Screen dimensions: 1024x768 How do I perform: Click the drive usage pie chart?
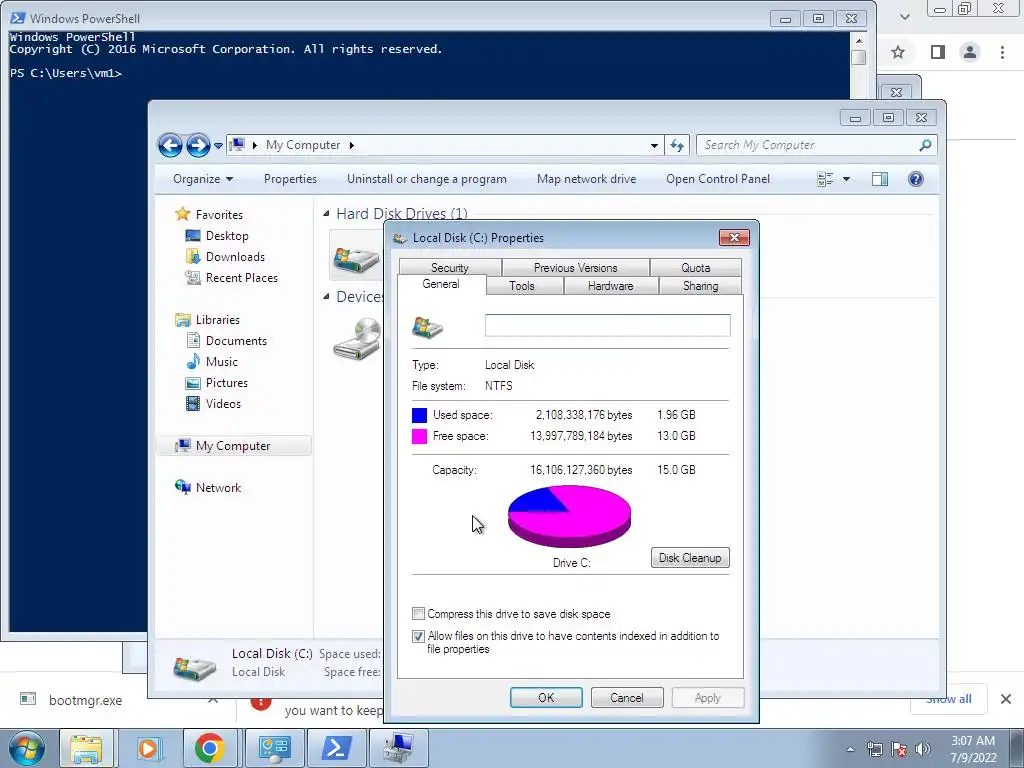tap(569, 516)
